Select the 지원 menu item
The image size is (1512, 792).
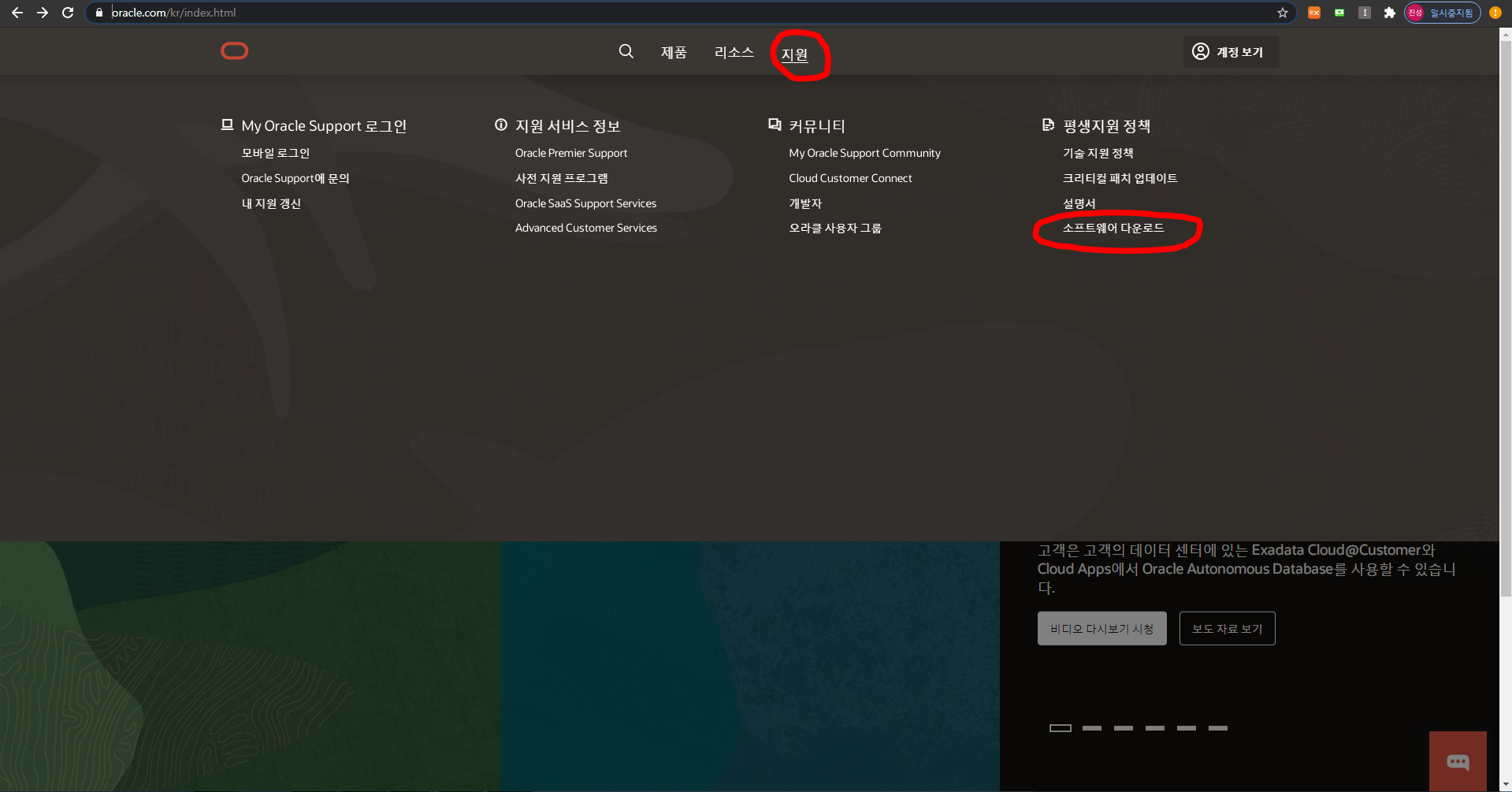pyautogui.click(x=794, y=54)
